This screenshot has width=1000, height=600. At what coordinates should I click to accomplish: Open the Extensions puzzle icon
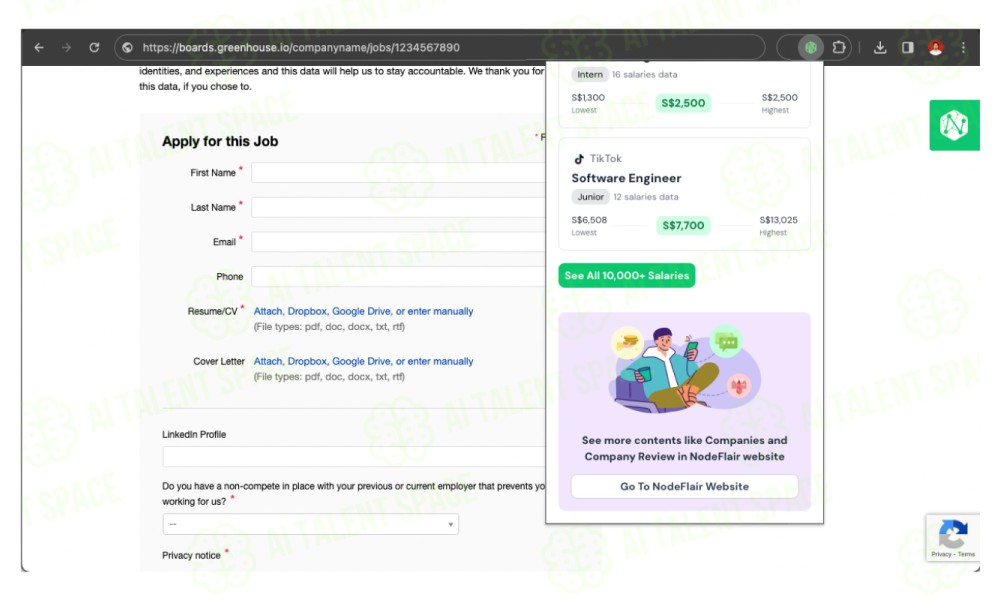(839, 47)
